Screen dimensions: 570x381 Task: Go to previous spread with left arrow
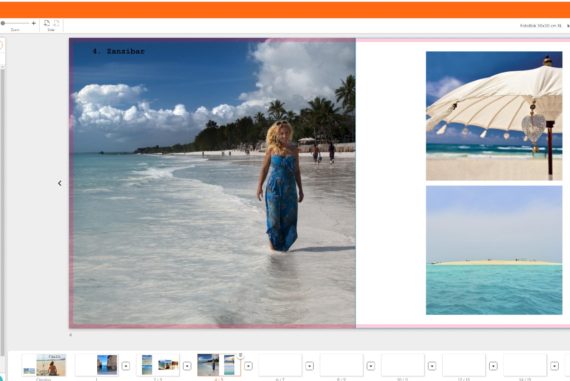coord(60,183)
